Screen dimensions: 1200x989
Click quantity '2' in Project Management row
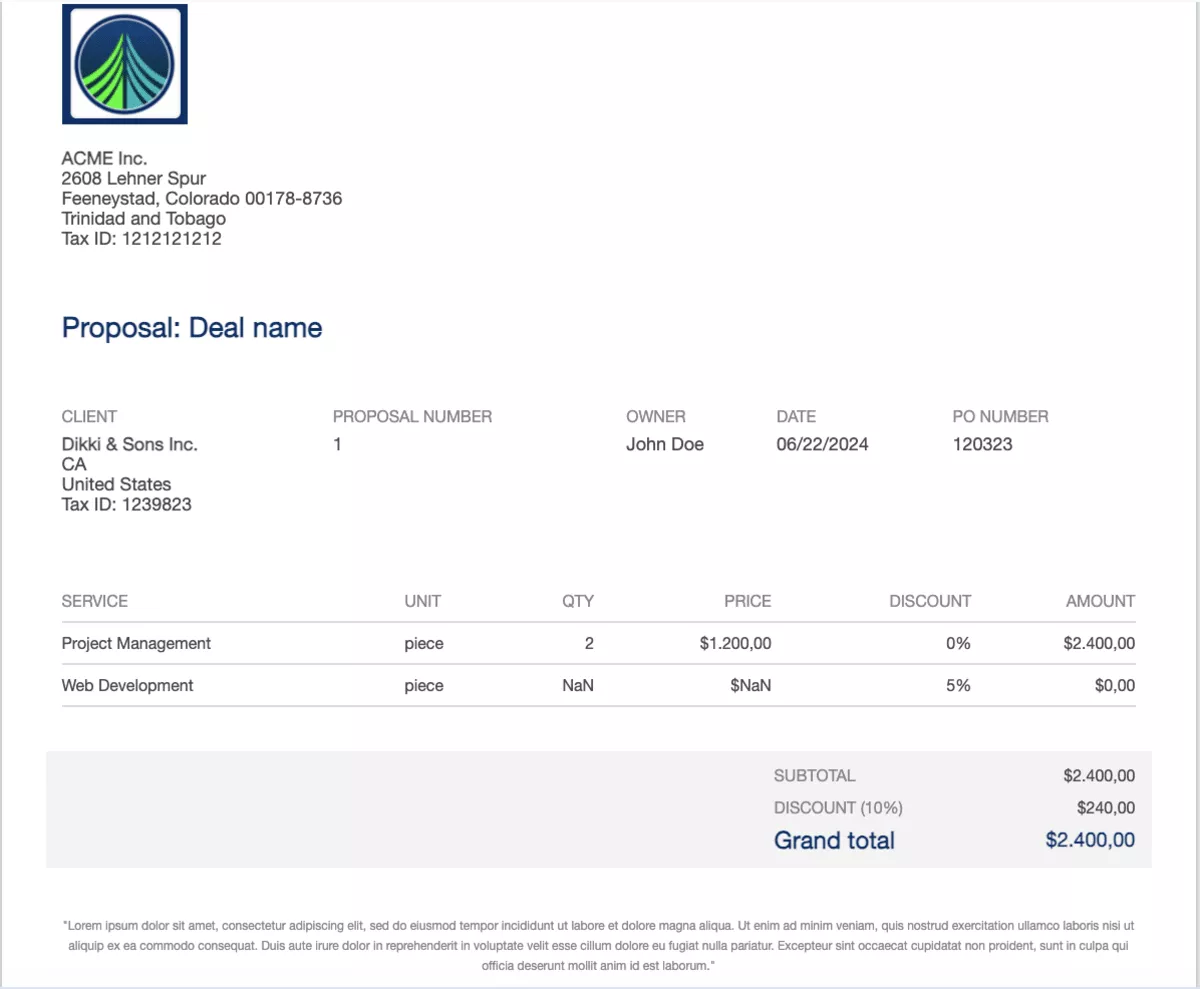tap(589, 643)
